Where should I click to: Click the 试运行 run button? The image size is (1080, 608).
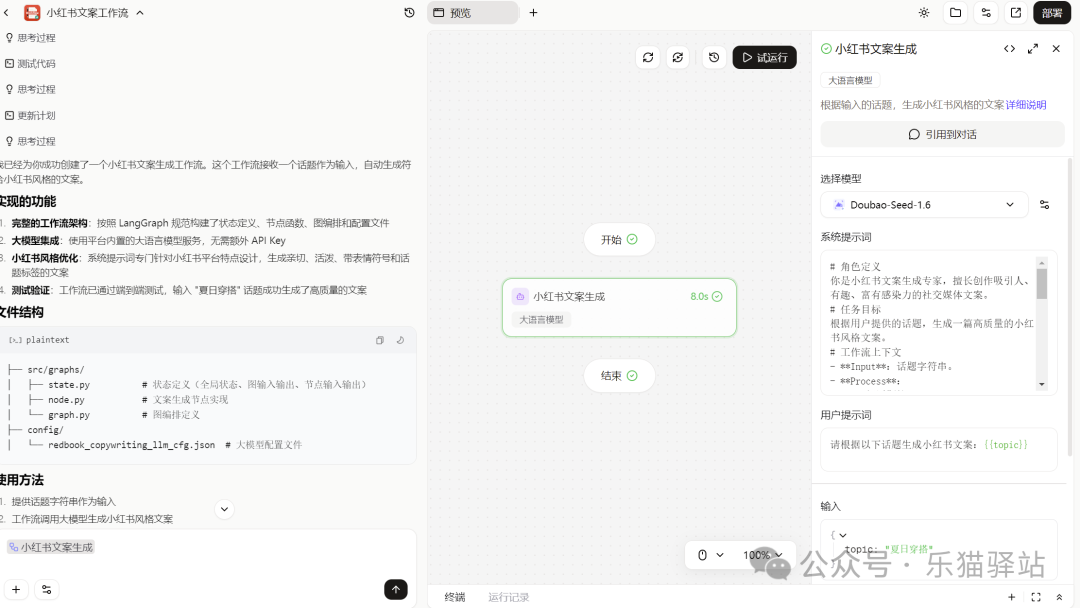[764, 57]
